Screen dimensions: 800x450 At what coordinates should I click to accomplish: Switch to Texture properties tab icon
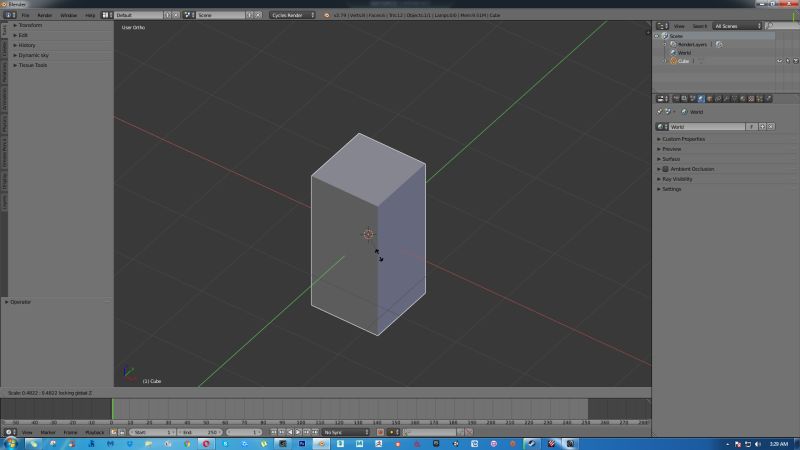click(751, 98)
